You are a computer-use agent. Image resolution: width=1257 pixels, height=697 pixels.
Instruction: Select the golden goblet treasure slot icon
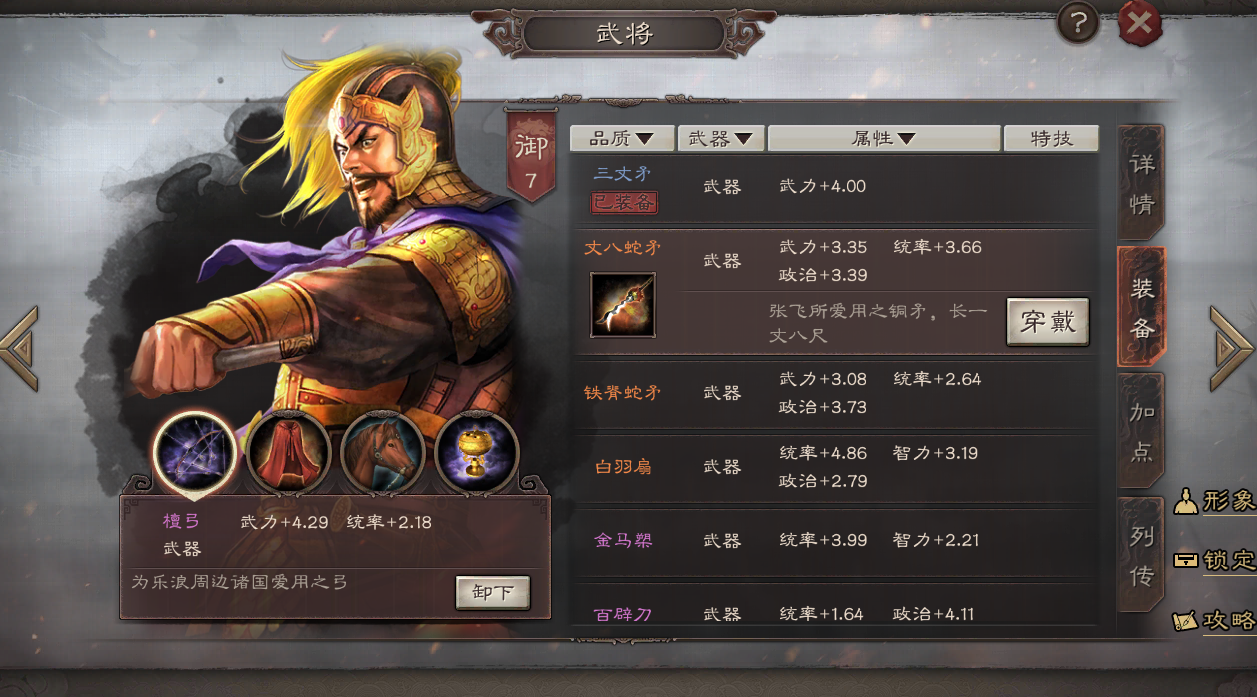(476, 453)
